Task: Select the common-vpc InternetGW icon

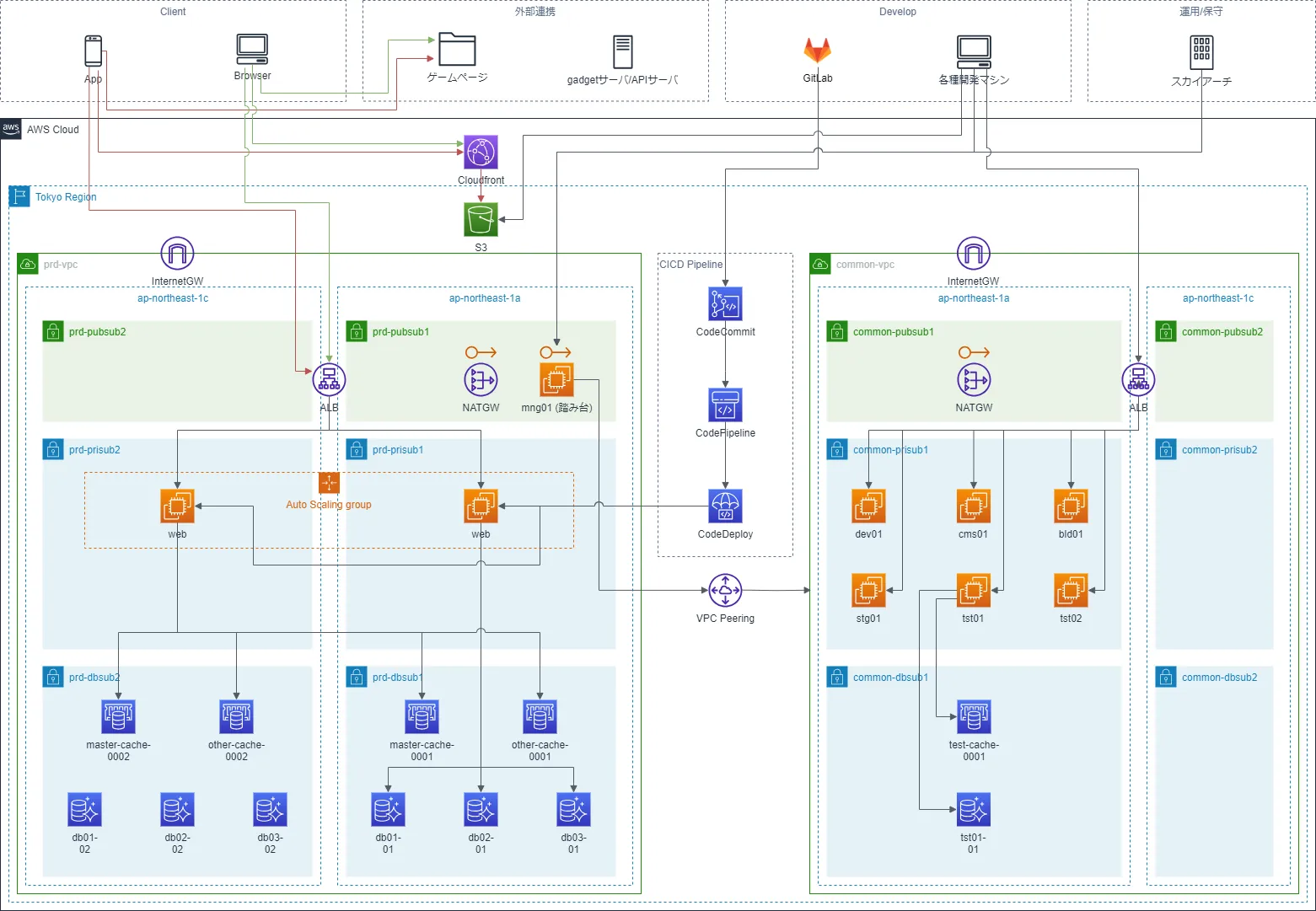Action: pyautogui.click(x=974, y=254)
